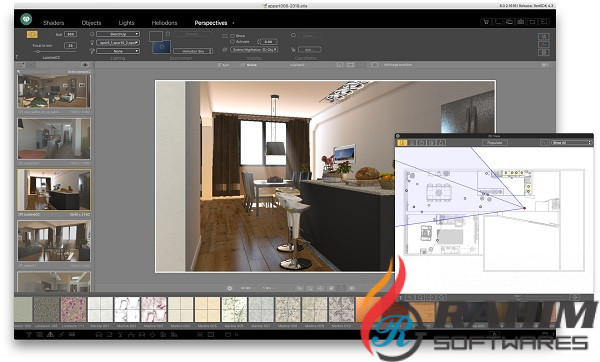Image resolution: width=600 pixels, height=362 pixels.
Task: Select the Perspectives tab
Action: coord(210,23)
